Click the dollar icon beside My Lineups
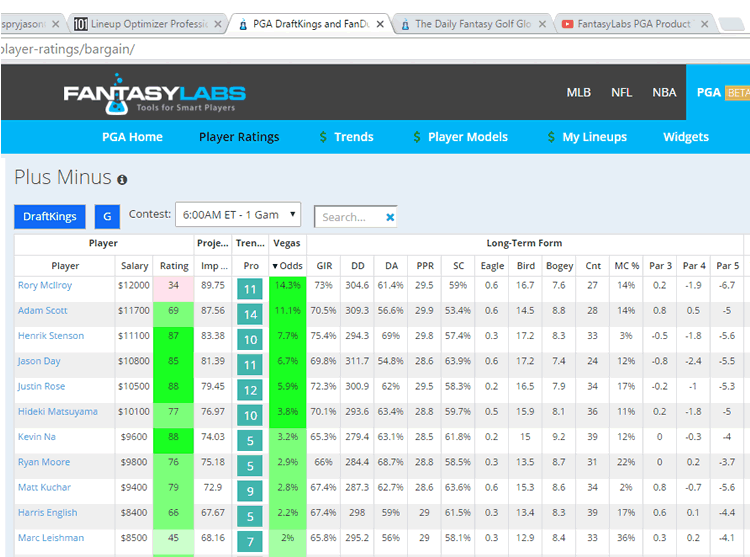Viewport: 750px width, 557px height. click(551, 137)
